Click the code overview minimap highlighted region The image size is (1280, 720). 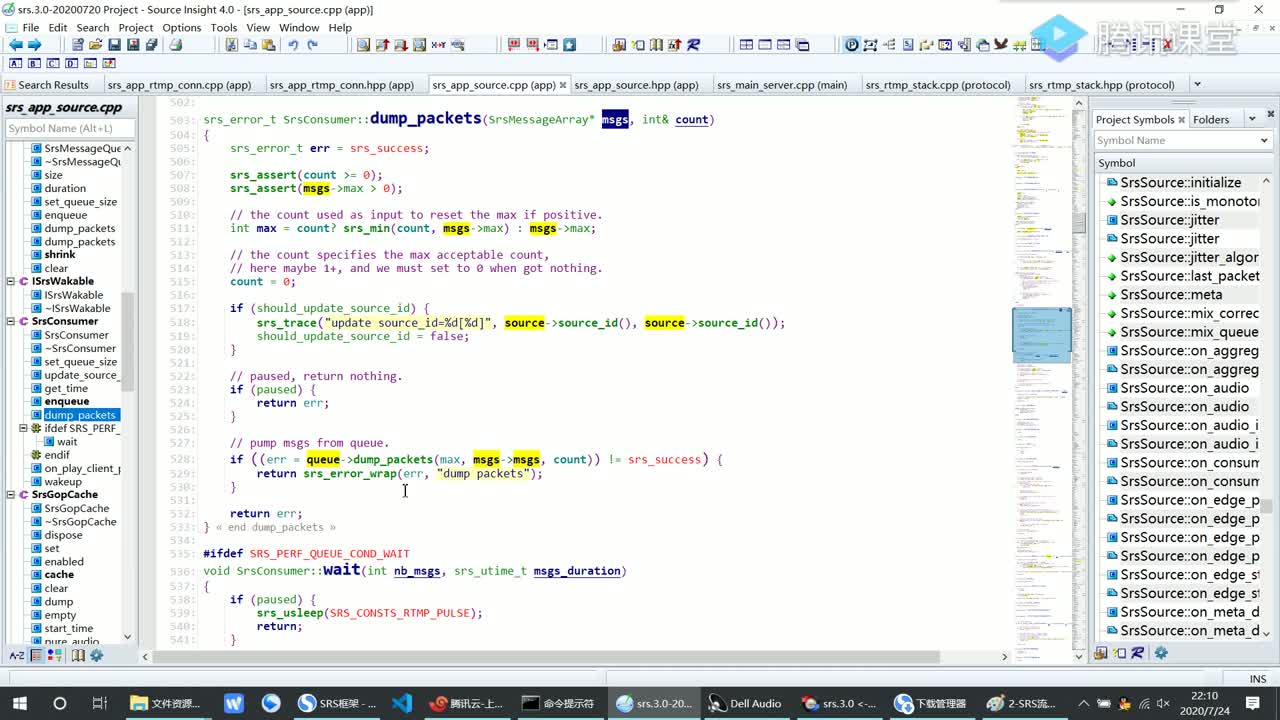pos(1042,335)
